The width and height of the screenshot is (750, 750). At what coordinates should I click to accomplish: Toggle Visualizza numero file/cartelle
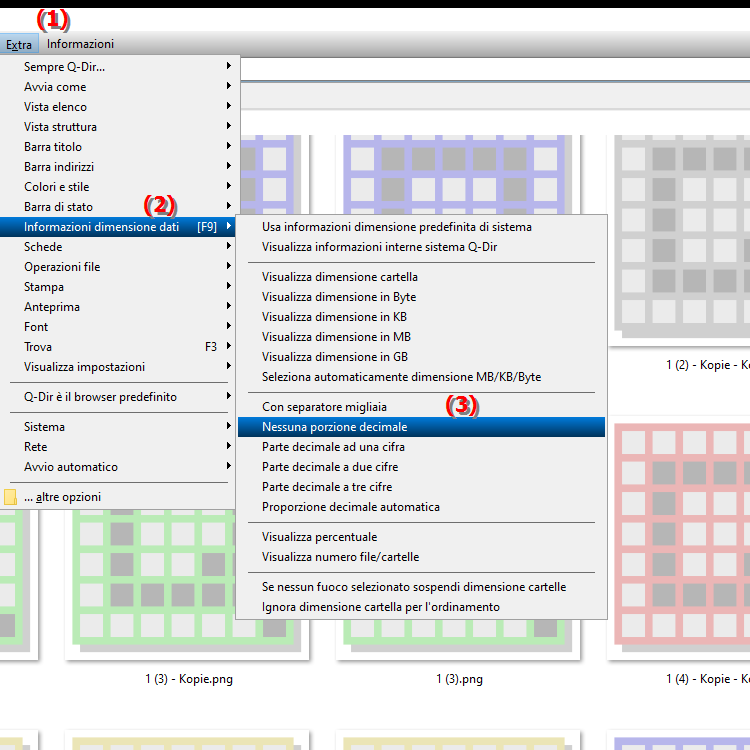(421, 557)
